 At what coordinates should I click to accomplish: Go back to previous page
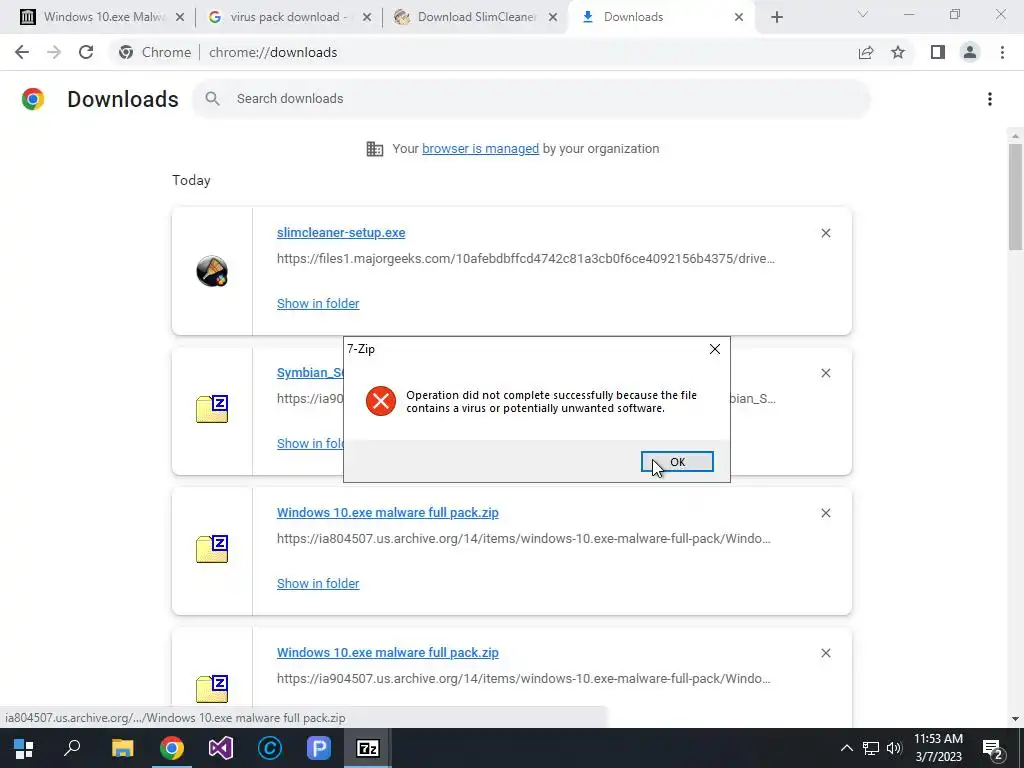click(x=22, y=52)
